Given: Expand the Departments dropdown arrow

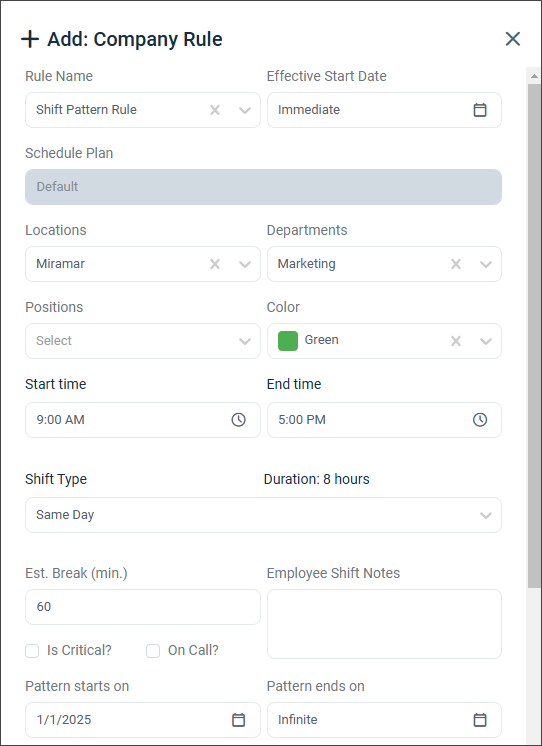Looking at the screenshot, I should [486, 264].
